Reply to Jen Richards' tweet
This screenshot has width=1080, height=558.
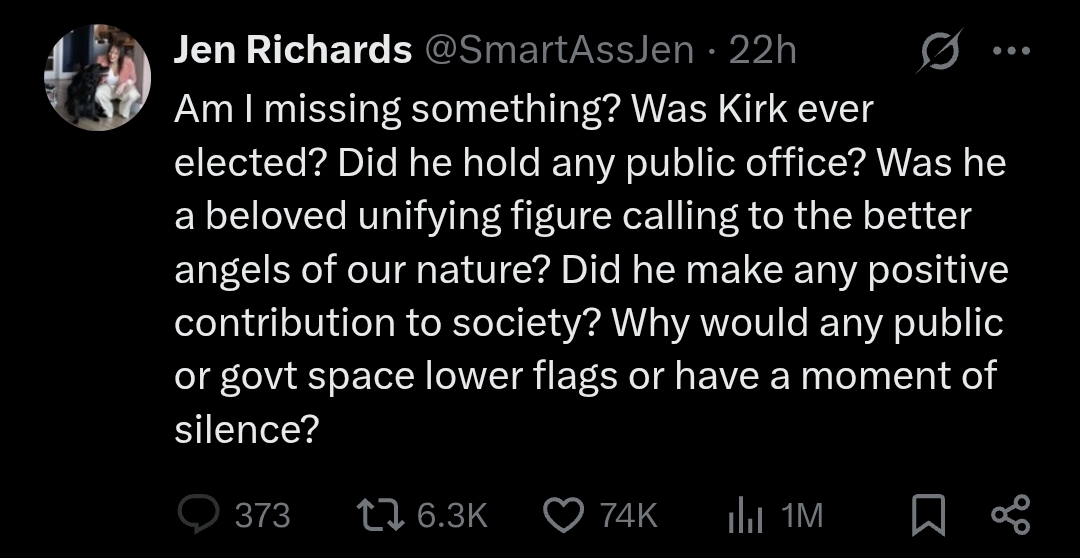pyautogui.click(x=197, y=514)
